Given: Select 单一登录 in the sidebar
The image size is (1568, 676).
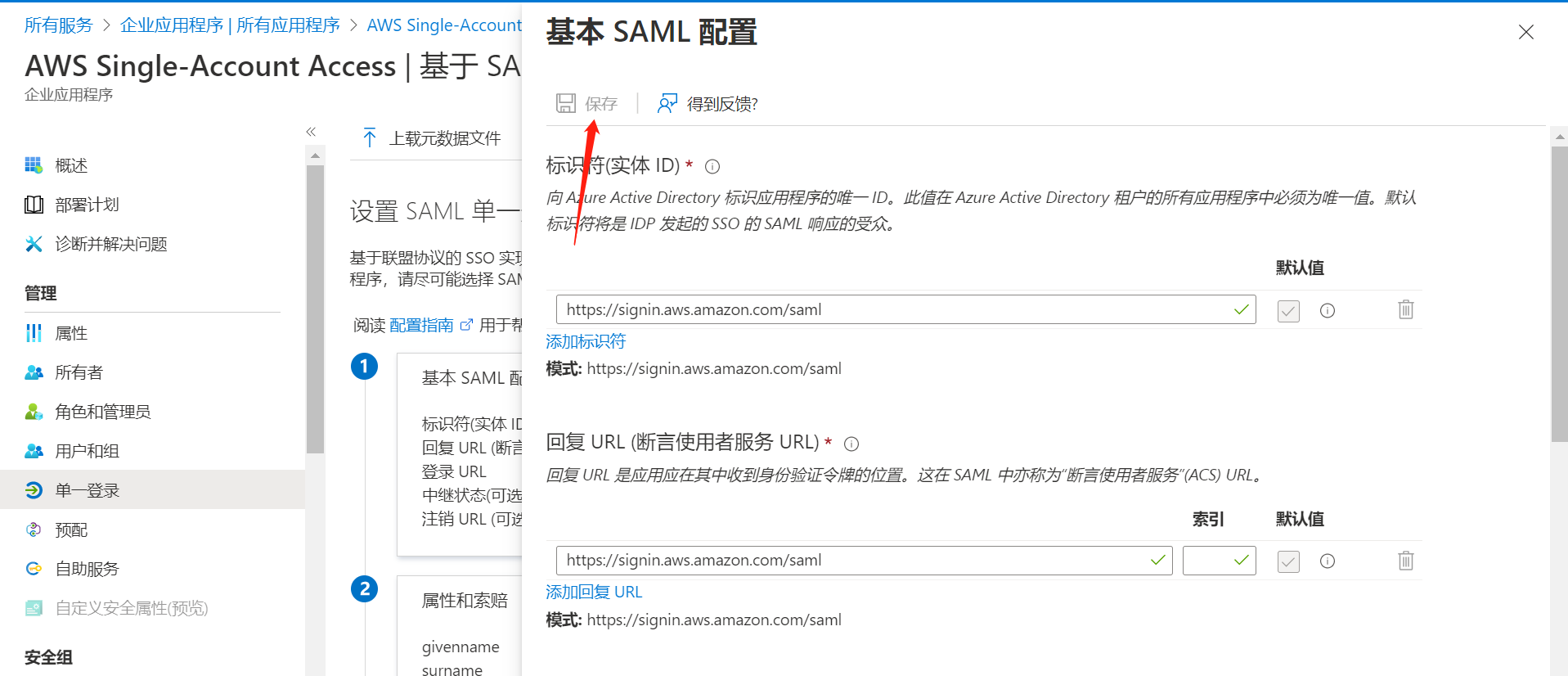Looking at the screenshot, I should 152,490.
